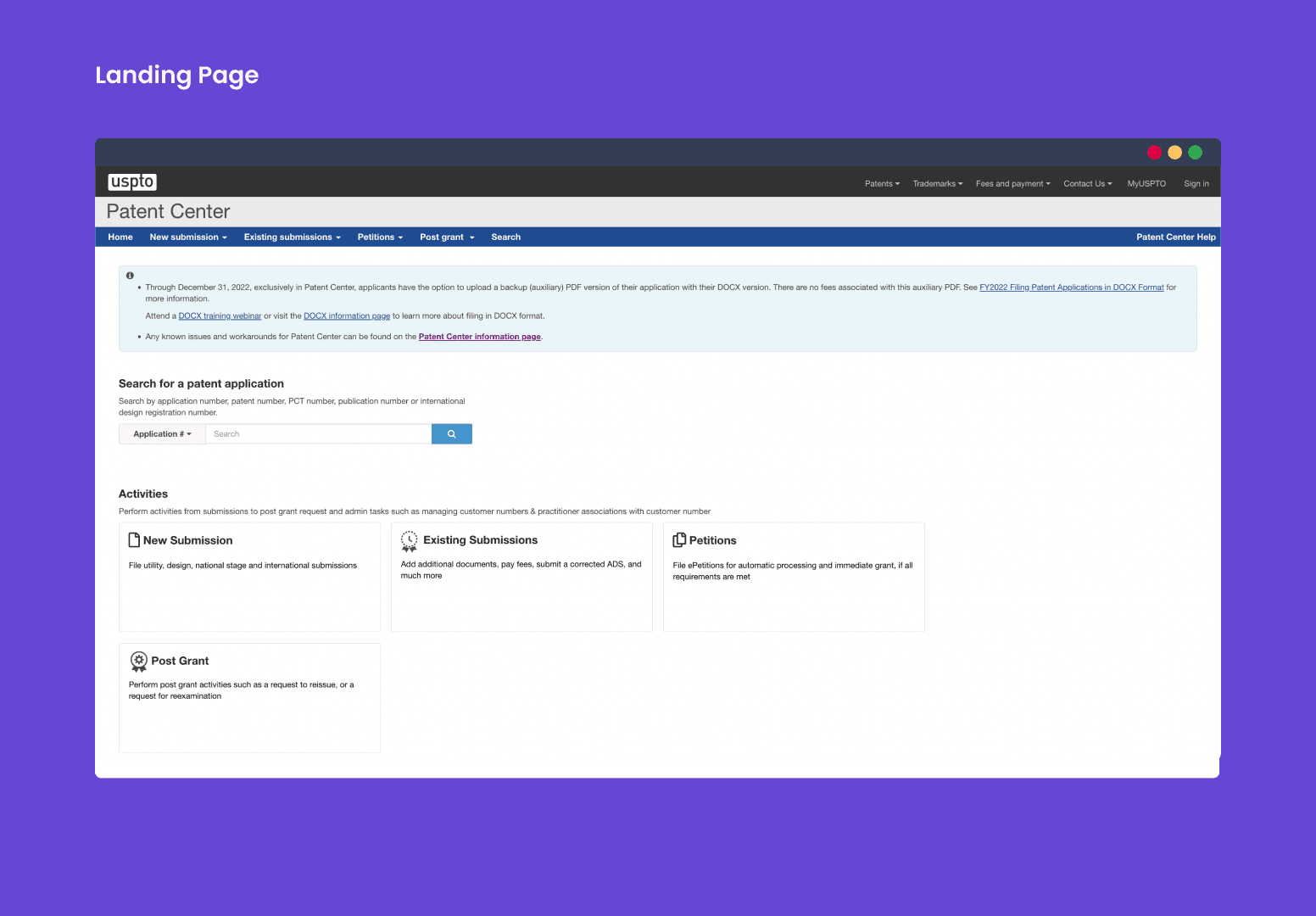The image size is (1316, 916).
Task: Click the Petitions pages icon
Action: click(x=679, y=540)
